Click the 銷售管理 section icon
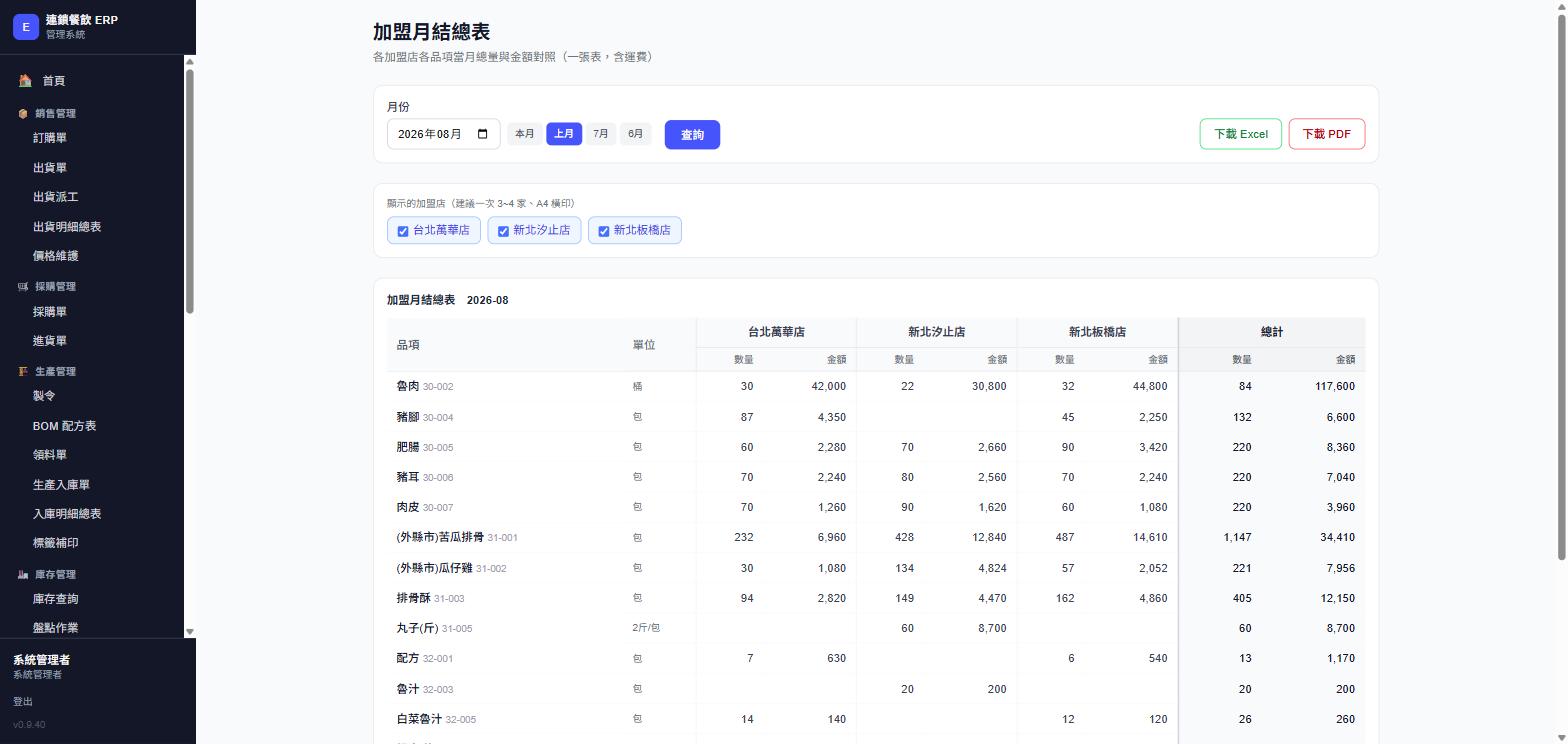This screenshot has width=1568, height=744. tap(23, 114)
